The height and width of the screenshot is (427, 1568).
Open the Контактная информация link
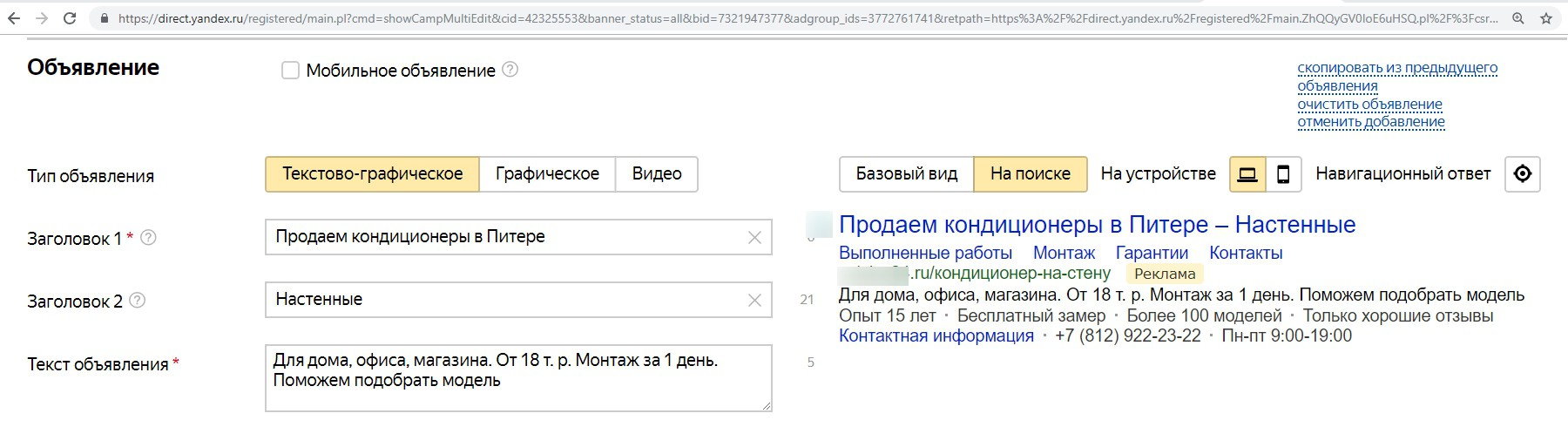[x=936, y=336]
